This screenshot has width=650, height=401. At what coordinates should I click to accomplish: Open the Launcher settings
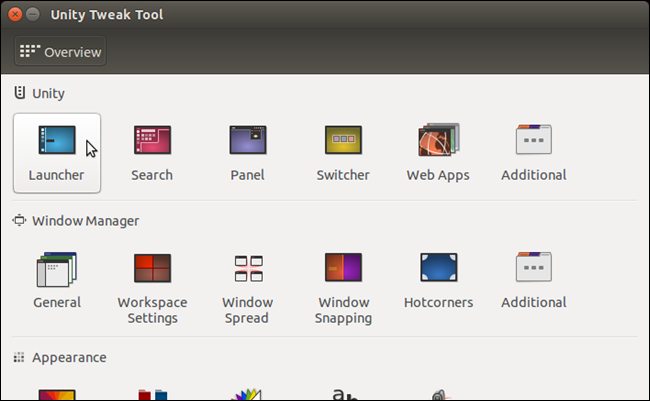click(x=57, y=153)
